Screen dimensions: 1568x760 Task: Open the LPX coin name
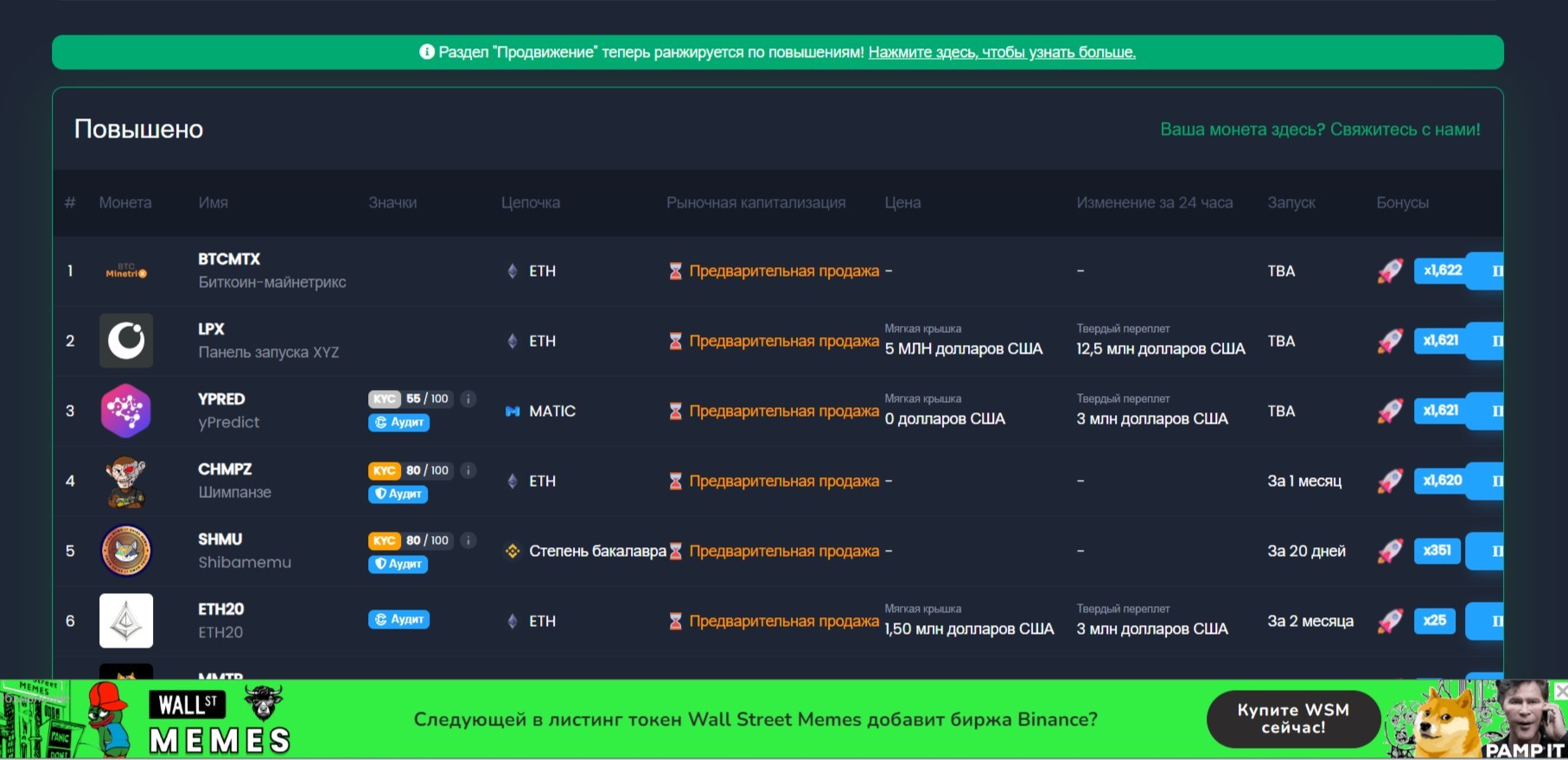coord(211,329)
